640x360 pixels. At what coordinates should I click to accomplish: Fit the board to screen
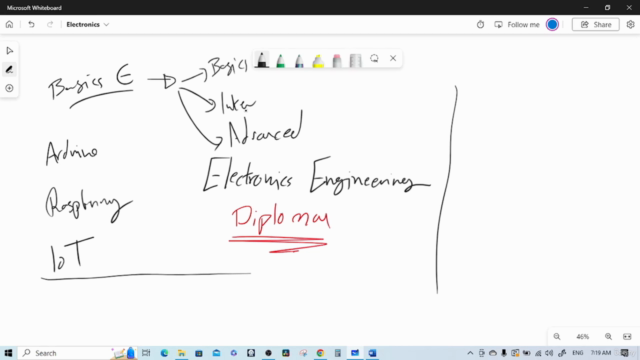(627, 337)
